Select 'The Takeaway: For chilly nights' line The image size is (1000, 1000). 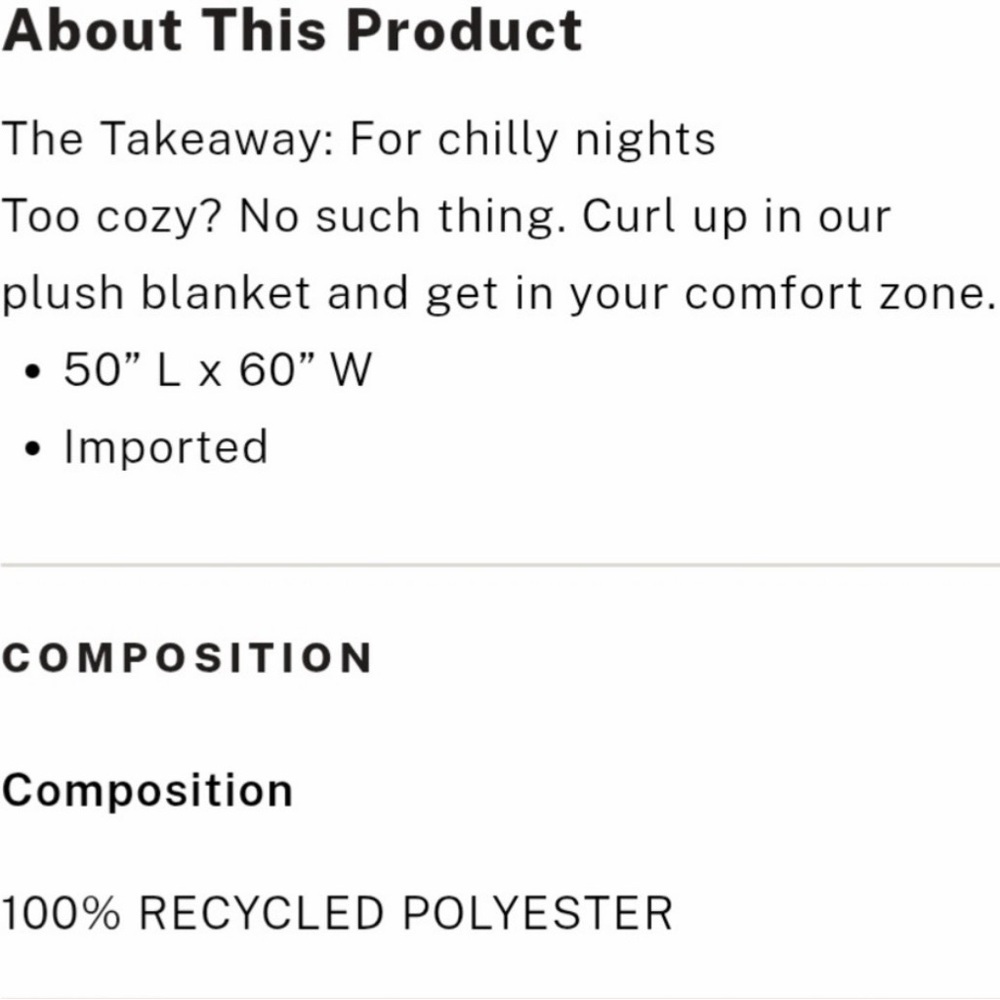pyautogui.click(x=359, y=139)
